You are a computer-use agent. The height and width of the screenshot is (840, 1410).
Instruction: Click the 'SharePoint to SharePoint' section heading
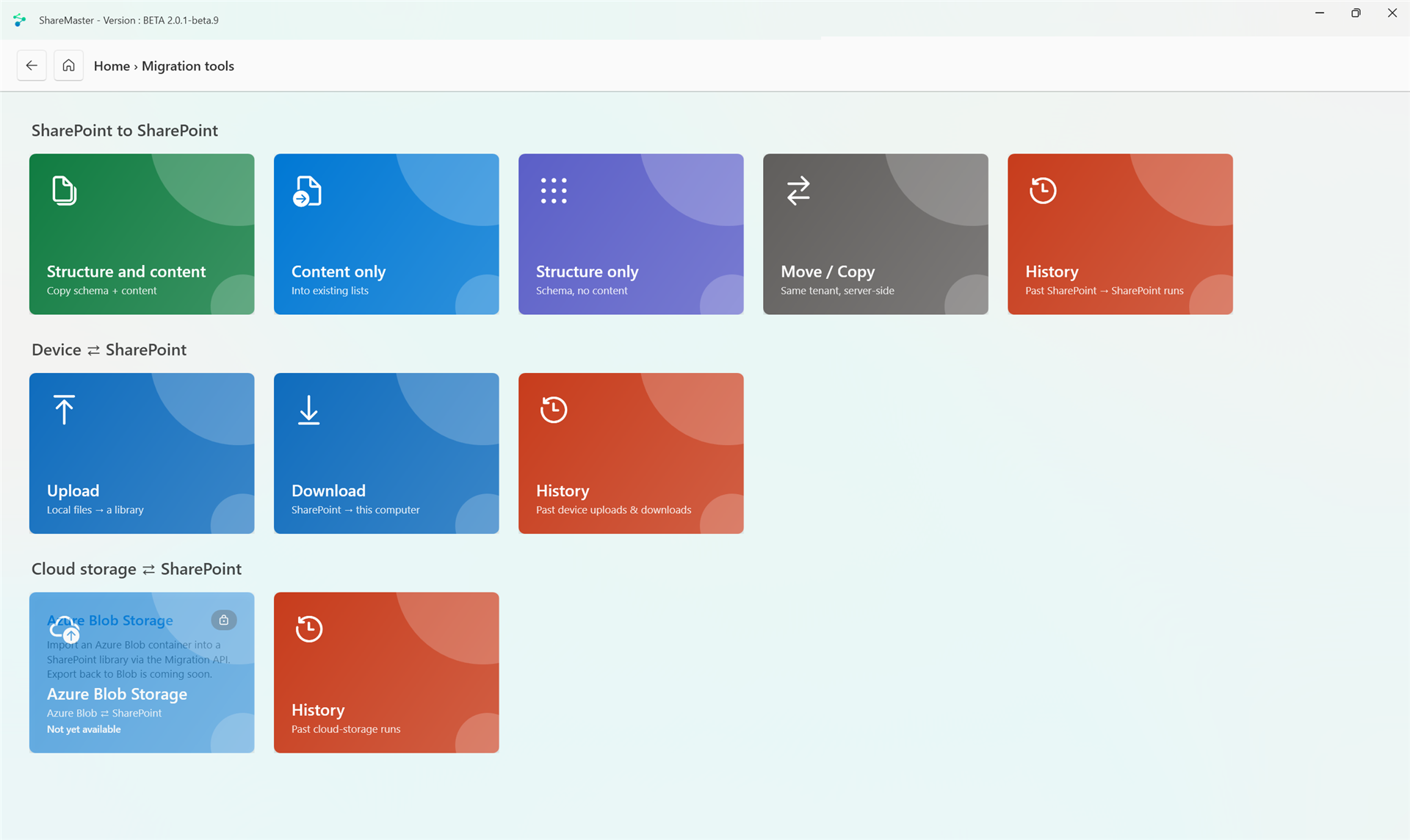point(125,131)
